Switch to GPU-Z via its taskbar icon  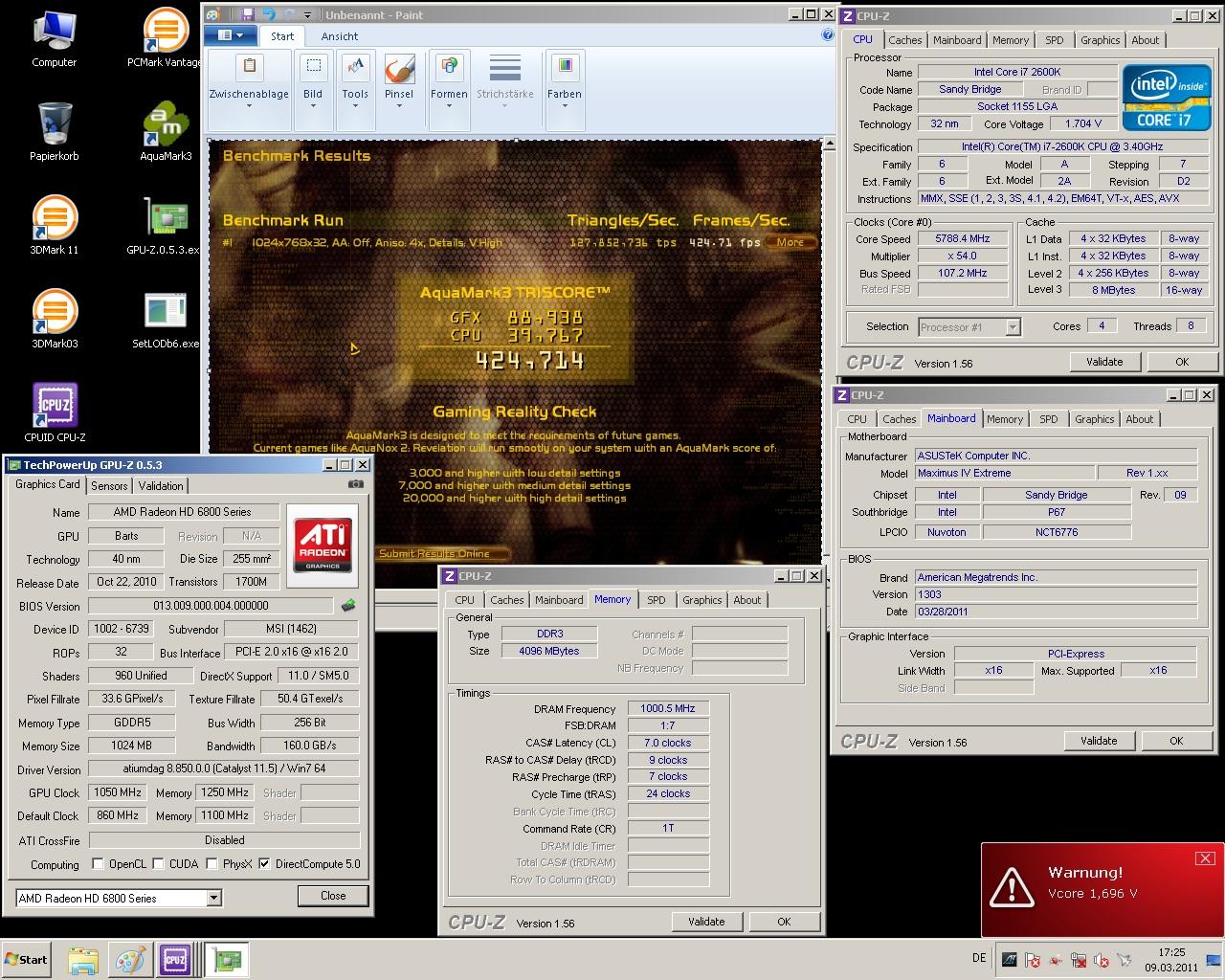pyautogui.click(x=226, y=960)
